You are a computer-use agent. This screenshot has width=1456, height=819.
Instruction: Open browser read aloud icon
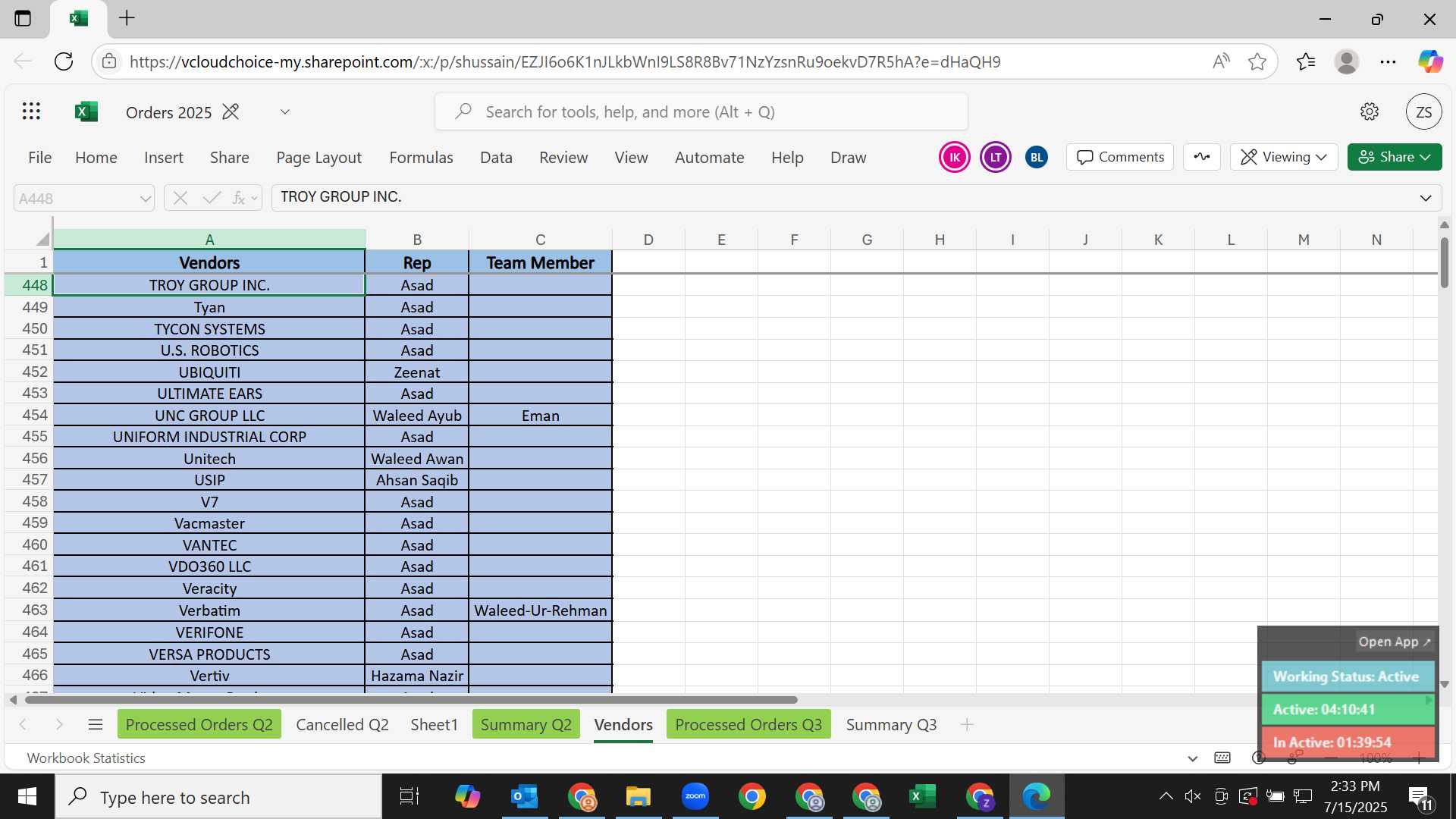tap(1220, 61)
